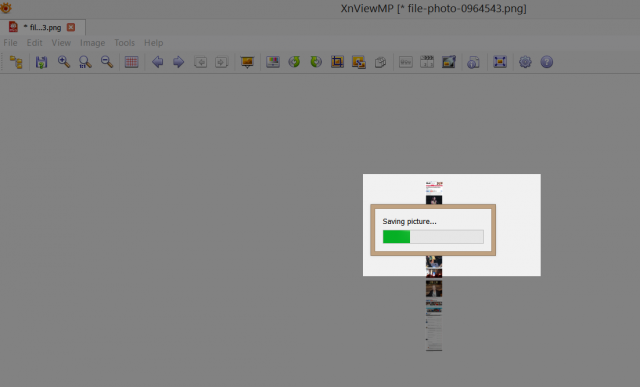Open the Resize image tool
The image size is (640, 387).
coord(359,62)
